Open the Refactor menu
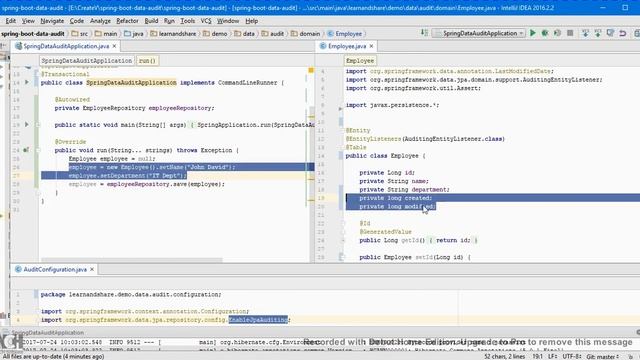This screenshot has width=640, height=360. click(127, 21)
